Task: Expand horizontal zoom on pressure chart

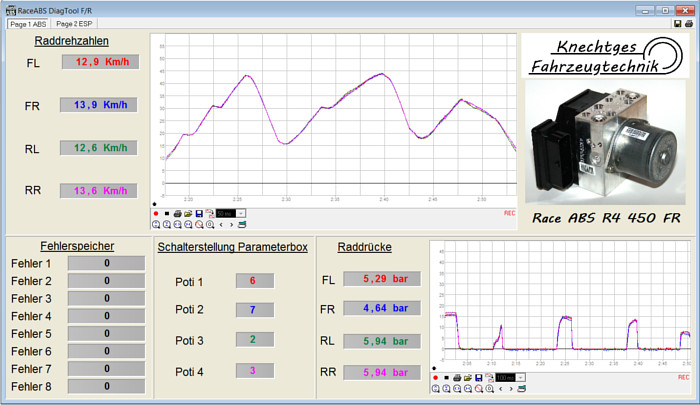Action: point(457,388)
